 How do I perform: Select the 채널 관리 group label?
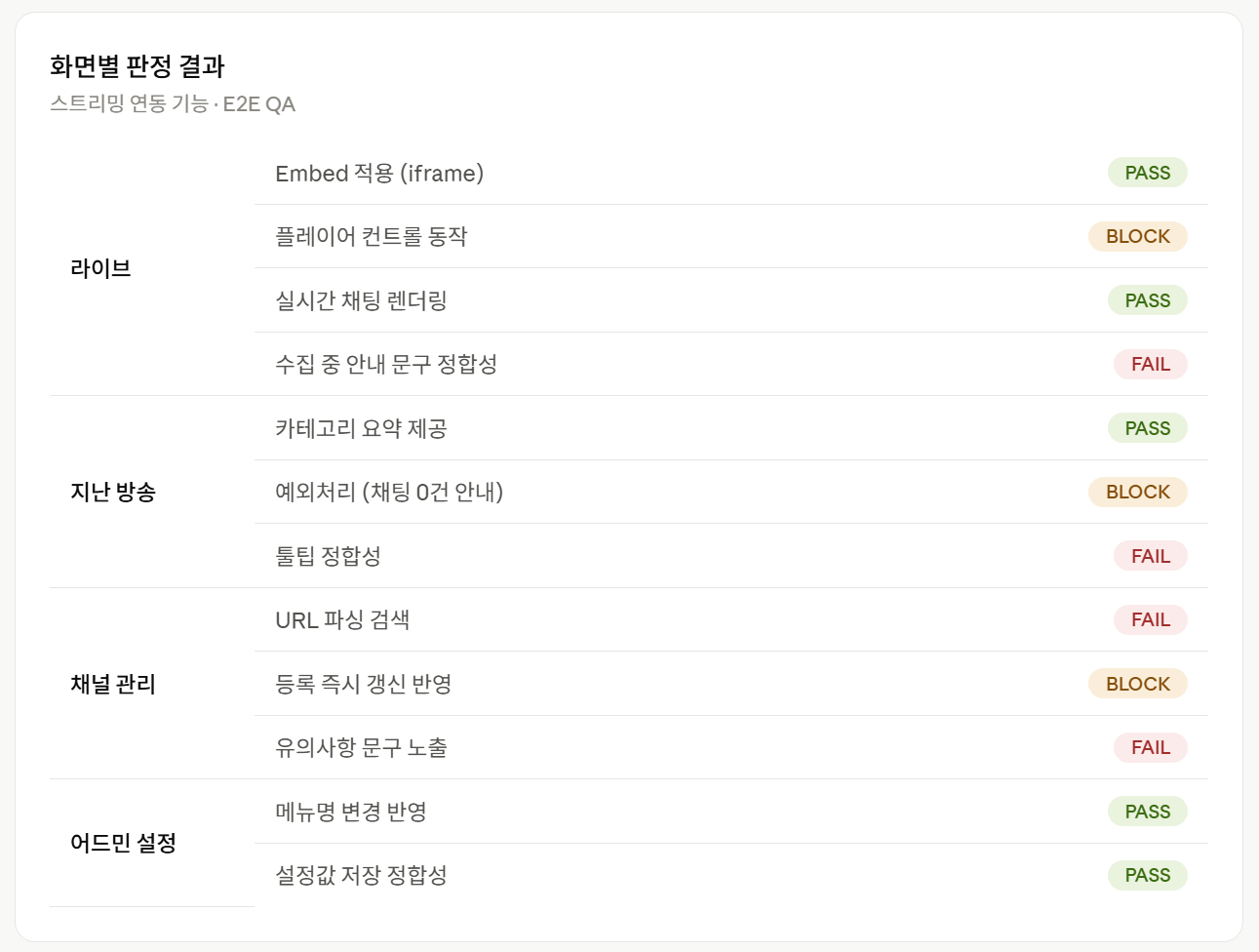[x=113, y=684]
